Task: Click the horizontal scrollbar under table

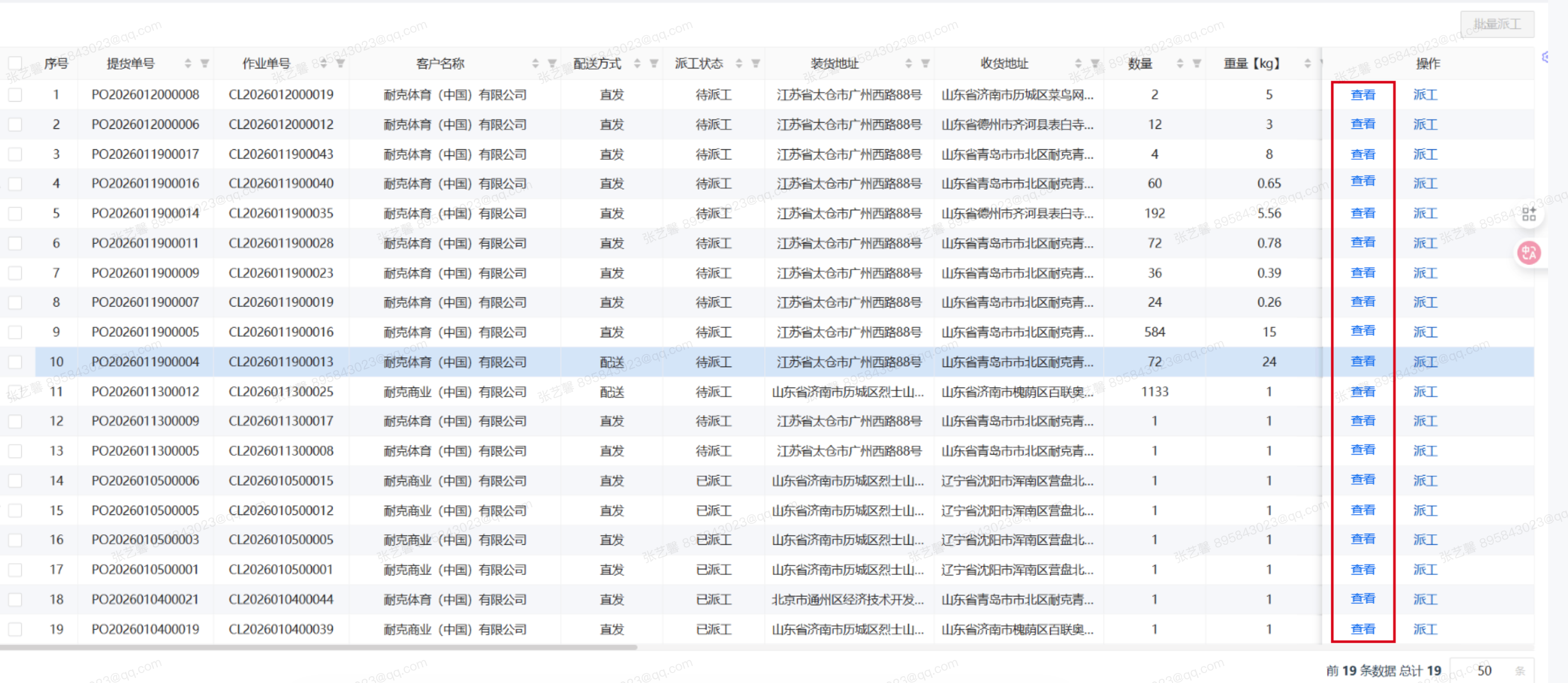Action: 316,648
